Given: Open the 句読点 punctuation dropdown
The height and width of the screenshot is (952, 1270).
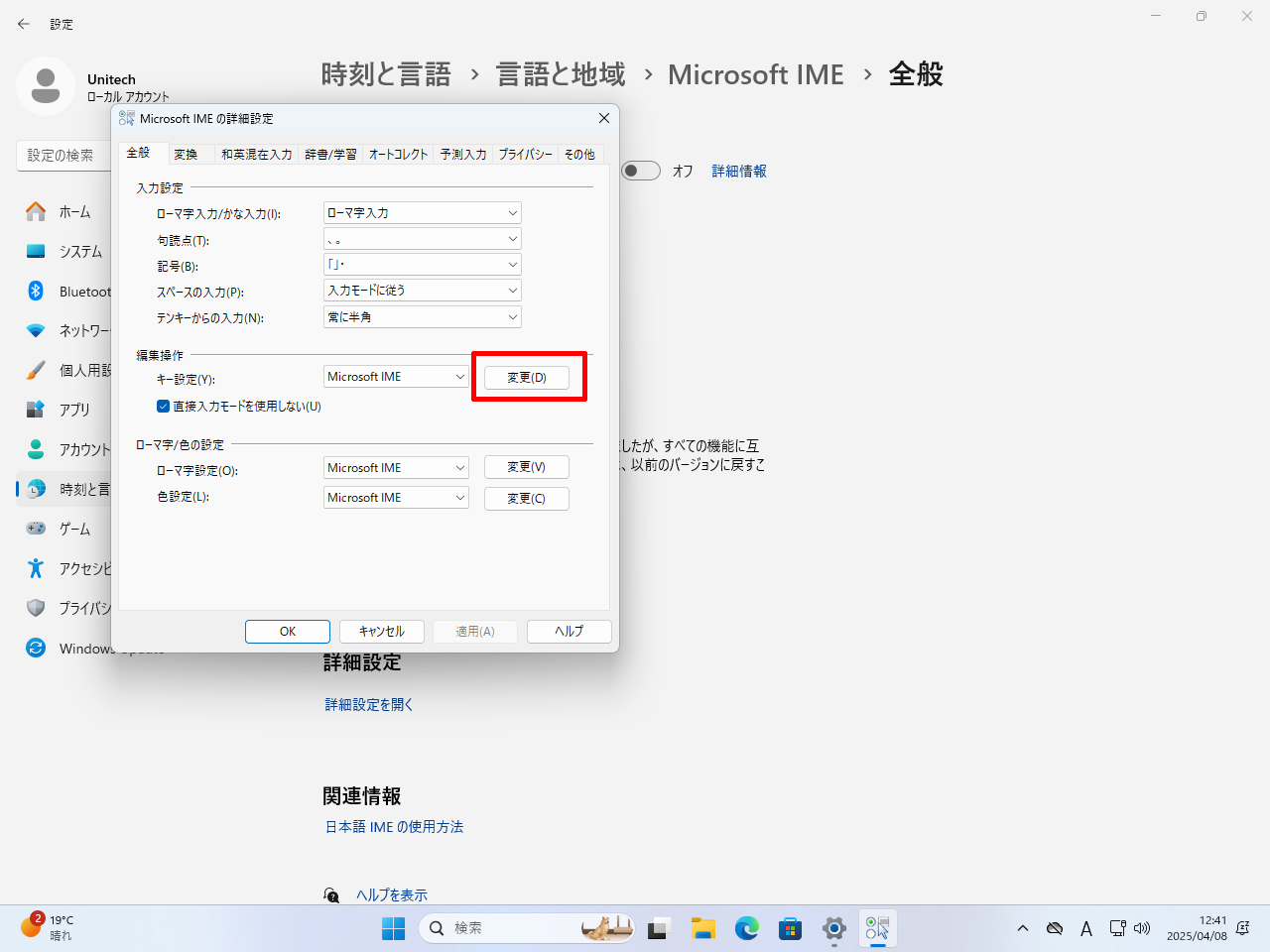Looking at the screenshot, I should pyautogui.click(x=423, y=239).
